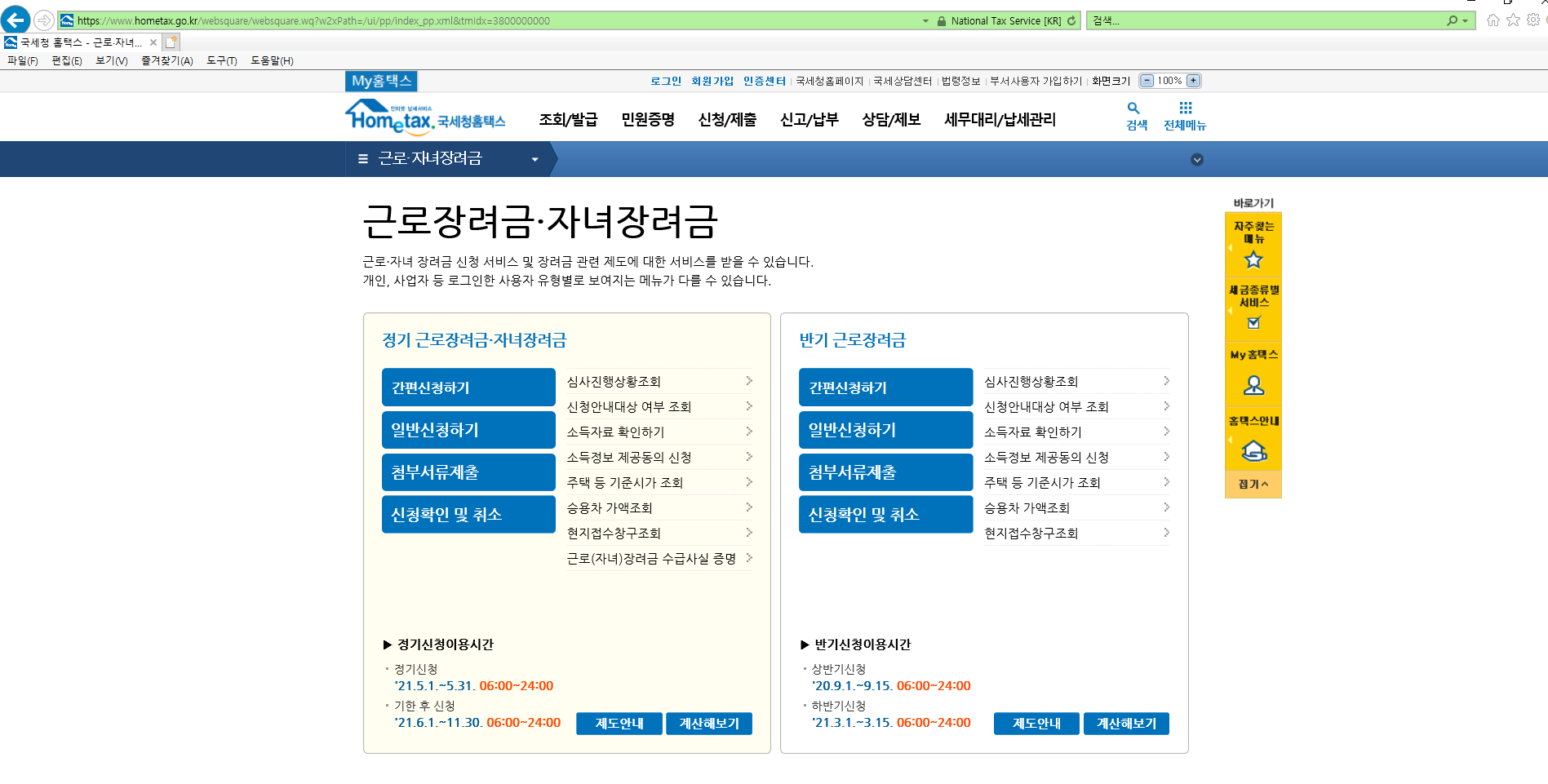Click 간편신청하기 under 정기 근로장려금
Screen dimensions: 1548x784
pyautogui.click(x=468, y=388)
